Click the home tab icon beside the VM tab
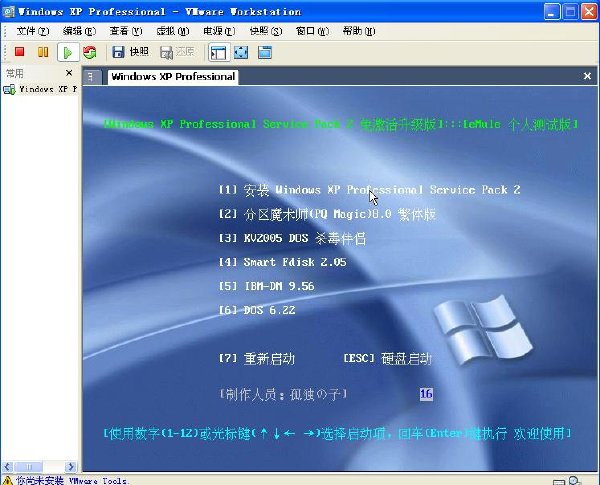 click(92, 77)
